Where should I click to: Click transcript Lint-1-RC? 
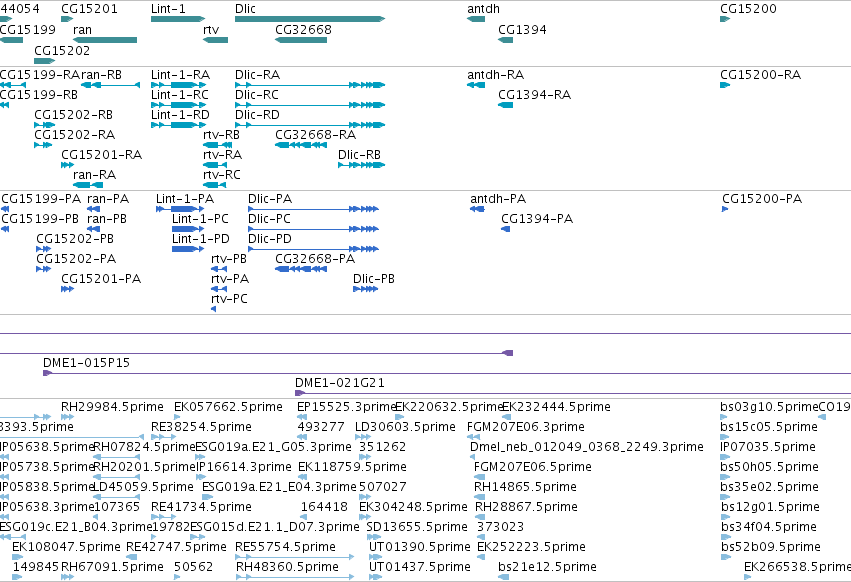[178, 105]
